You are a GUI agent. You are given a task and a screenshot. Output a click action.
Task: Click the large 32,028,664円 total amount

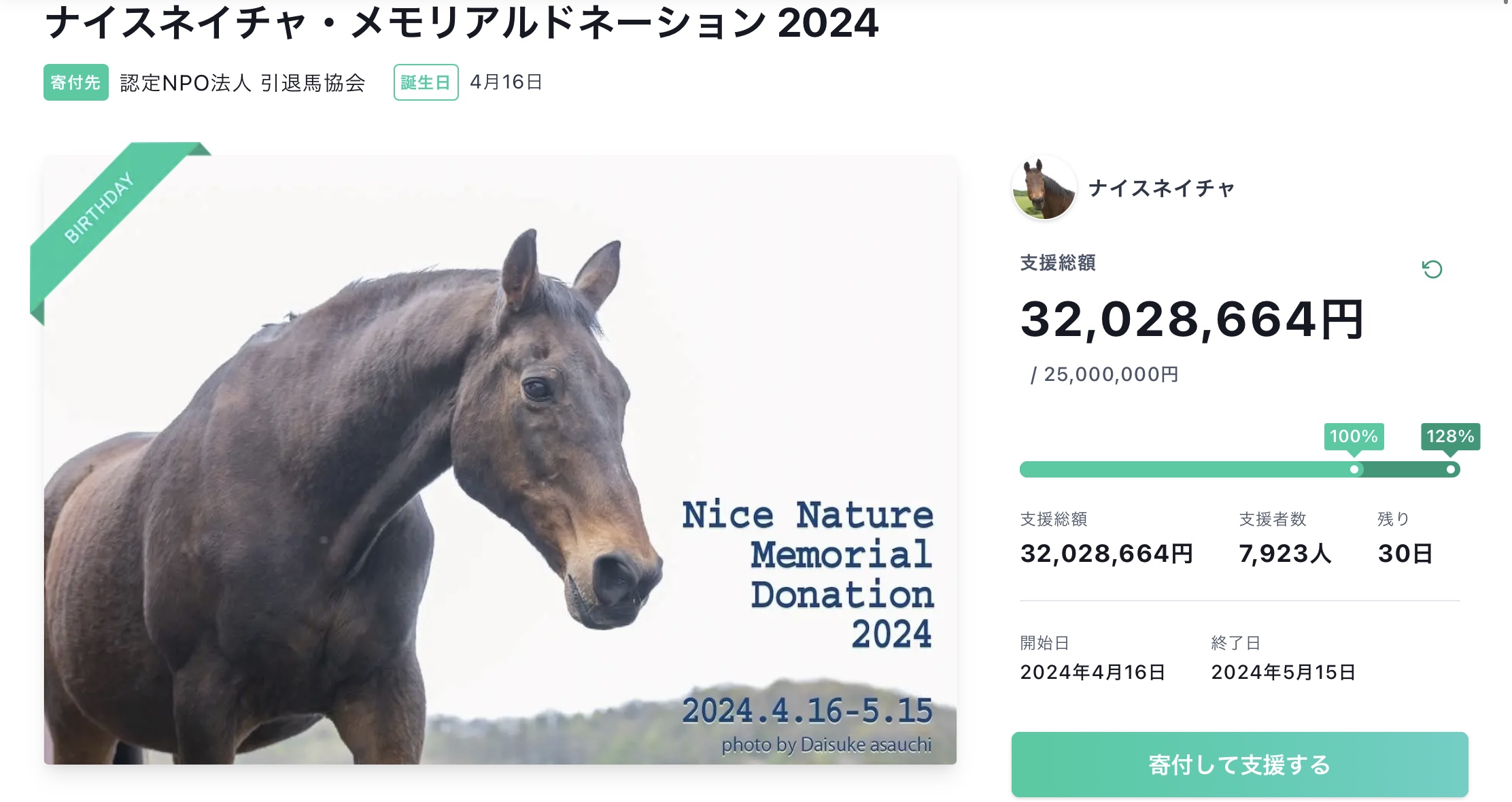click(x=1192, y=319)
